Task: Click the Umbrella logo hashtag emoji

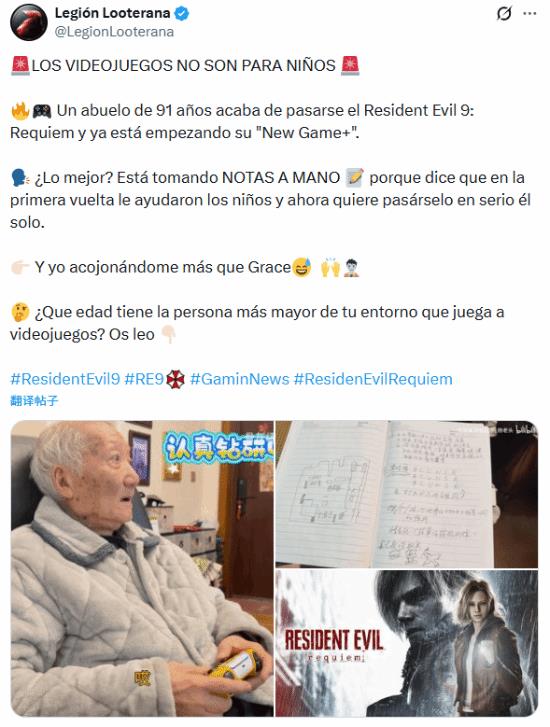Action: (x=175, y=379)
